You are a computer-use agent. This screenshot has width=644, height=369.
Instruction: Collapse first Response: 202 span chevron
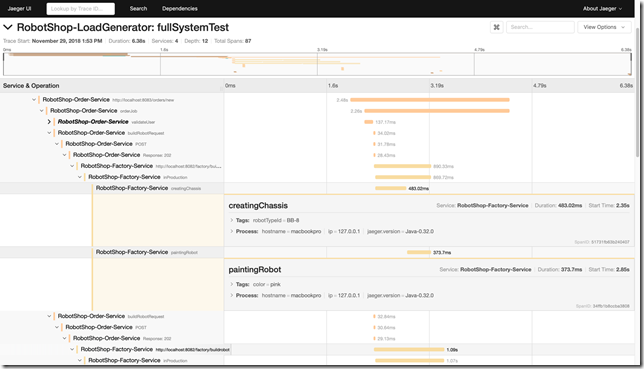[64, 155]
